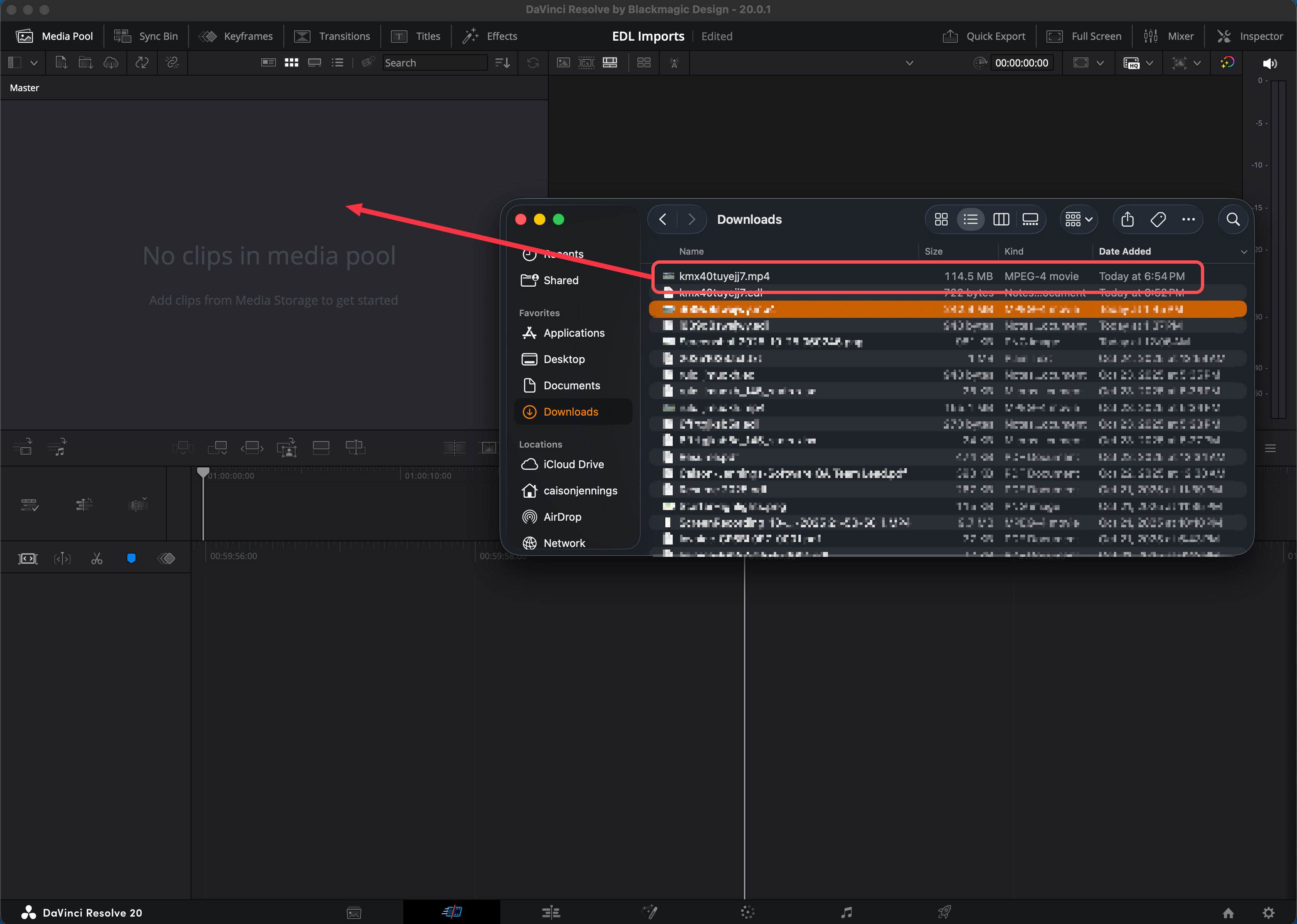Switch viewer to Full Screen
The width and height of the screenshot is (1297, 924).
[1084, 37]
